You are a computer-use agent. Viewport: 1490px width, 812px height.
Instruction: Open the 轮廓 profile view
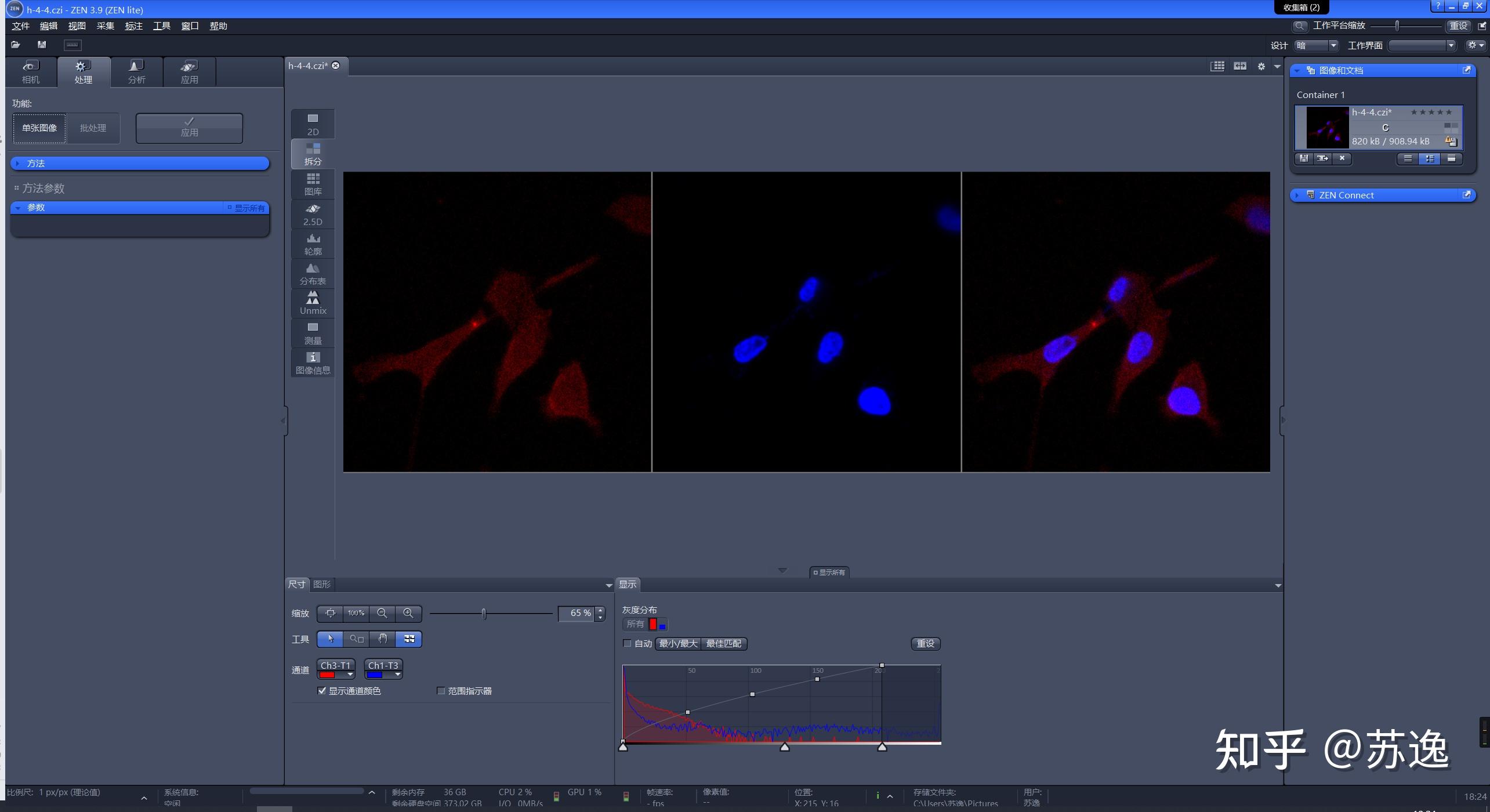click(313, 244)
